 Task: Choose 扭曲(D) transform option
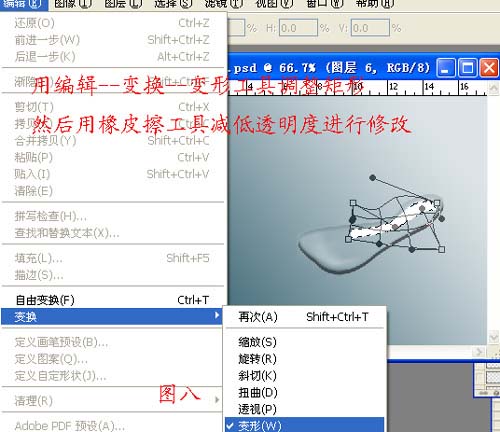[x=305, y=392]
